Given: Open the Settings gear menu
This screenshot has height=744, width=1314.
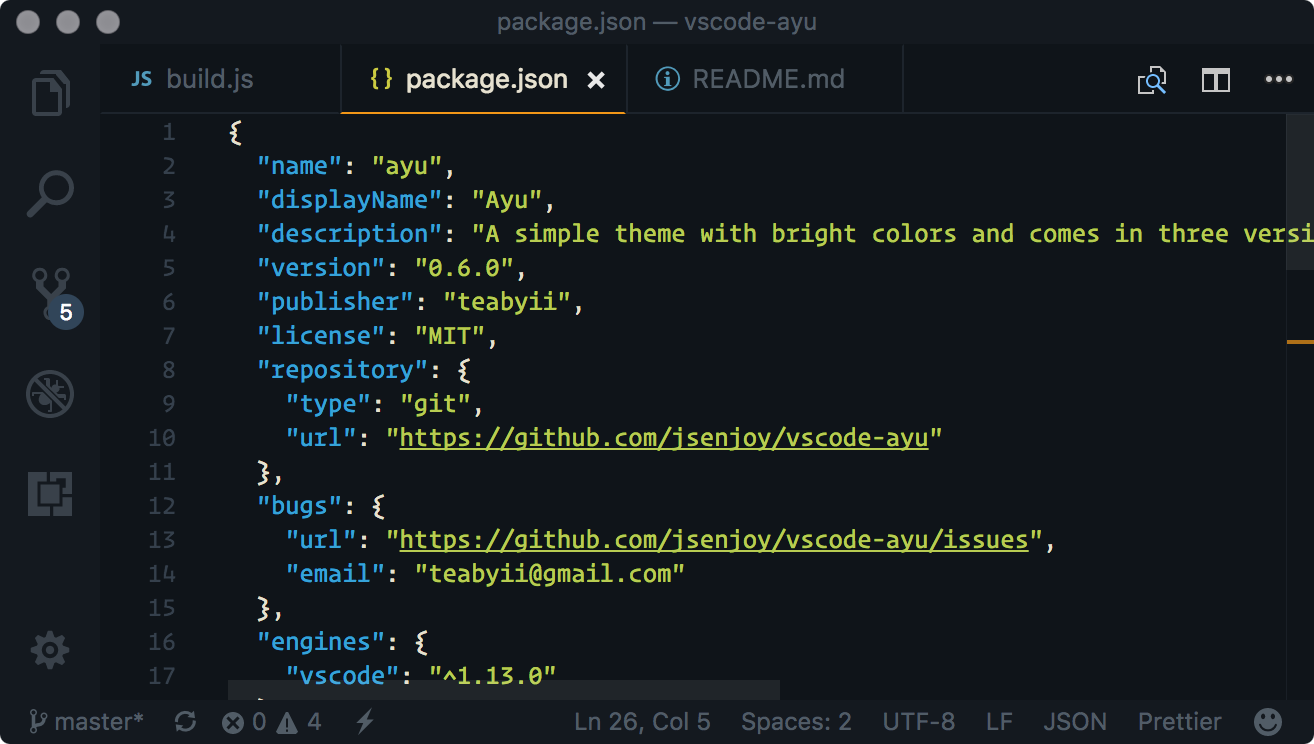Looking at the screenshot, I should pos(50,650).
